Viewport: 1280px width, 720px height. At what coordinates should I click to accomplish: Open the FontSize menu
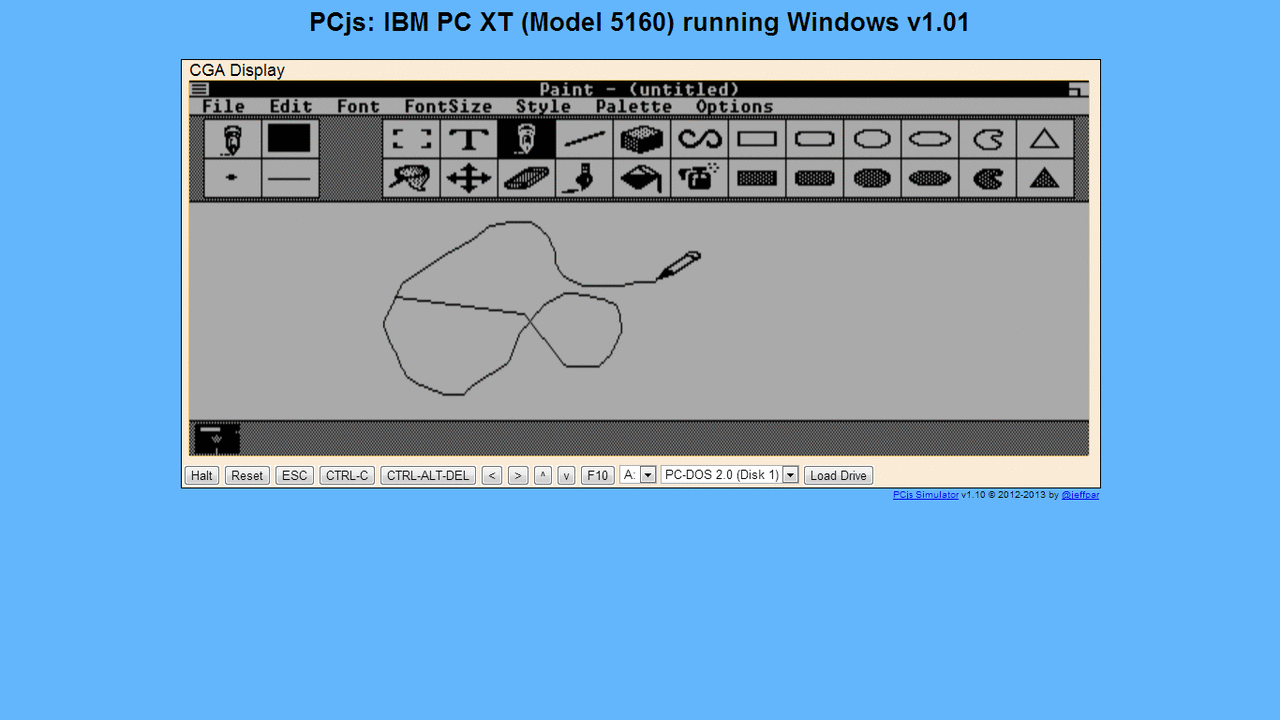(x=448, y=106)
